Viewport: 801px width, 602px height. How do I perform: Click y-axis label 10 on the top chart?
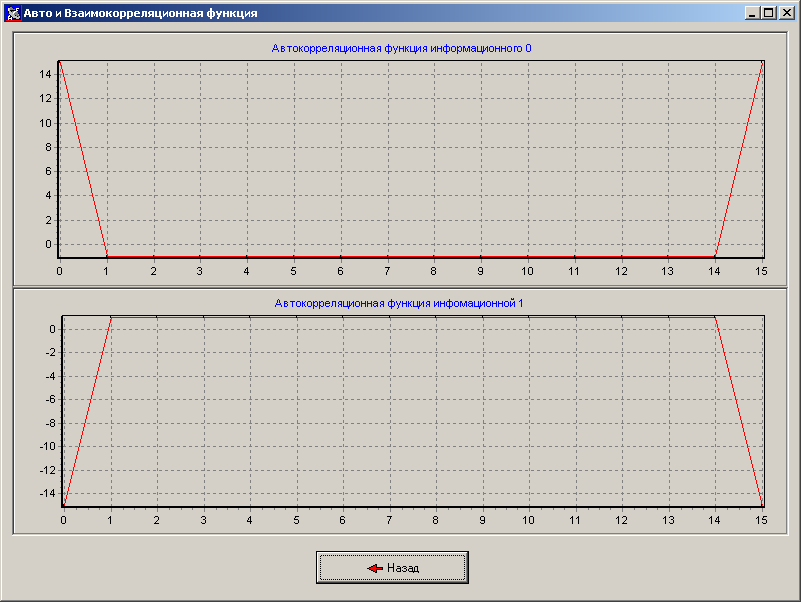[x=45, y=123]
